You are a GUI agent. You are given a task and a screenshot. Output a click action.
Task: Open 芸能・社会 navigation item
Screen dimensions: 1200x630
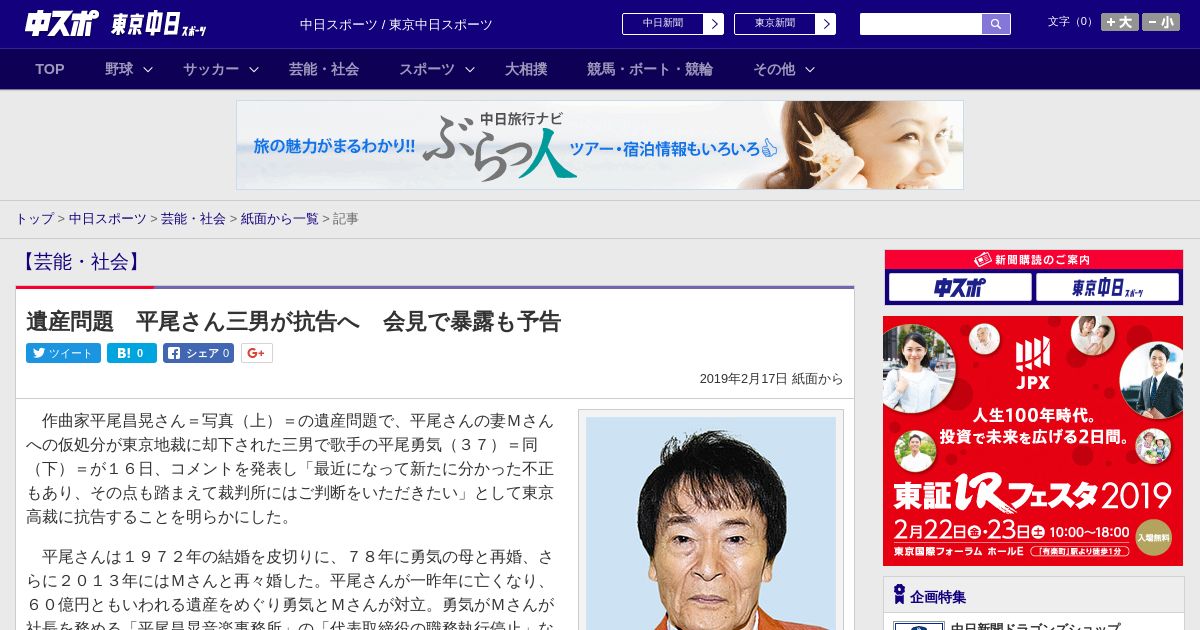(x=324, y=69)
